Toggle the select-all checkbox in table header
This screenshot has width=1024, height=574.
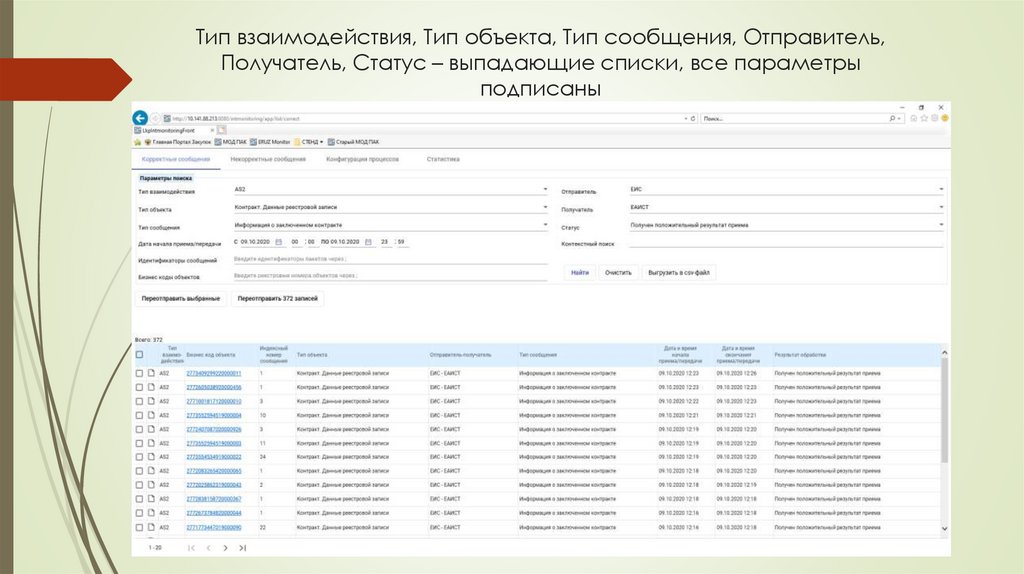pos(139,355)
